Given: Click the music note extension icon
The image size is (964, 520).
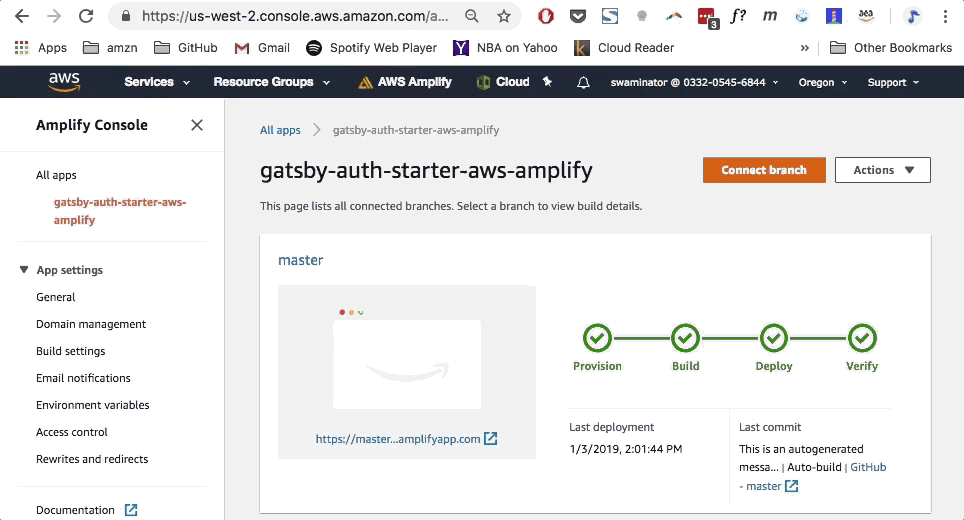Looking at the screenshot, I should pyautogui.click(x=913, y=16).
